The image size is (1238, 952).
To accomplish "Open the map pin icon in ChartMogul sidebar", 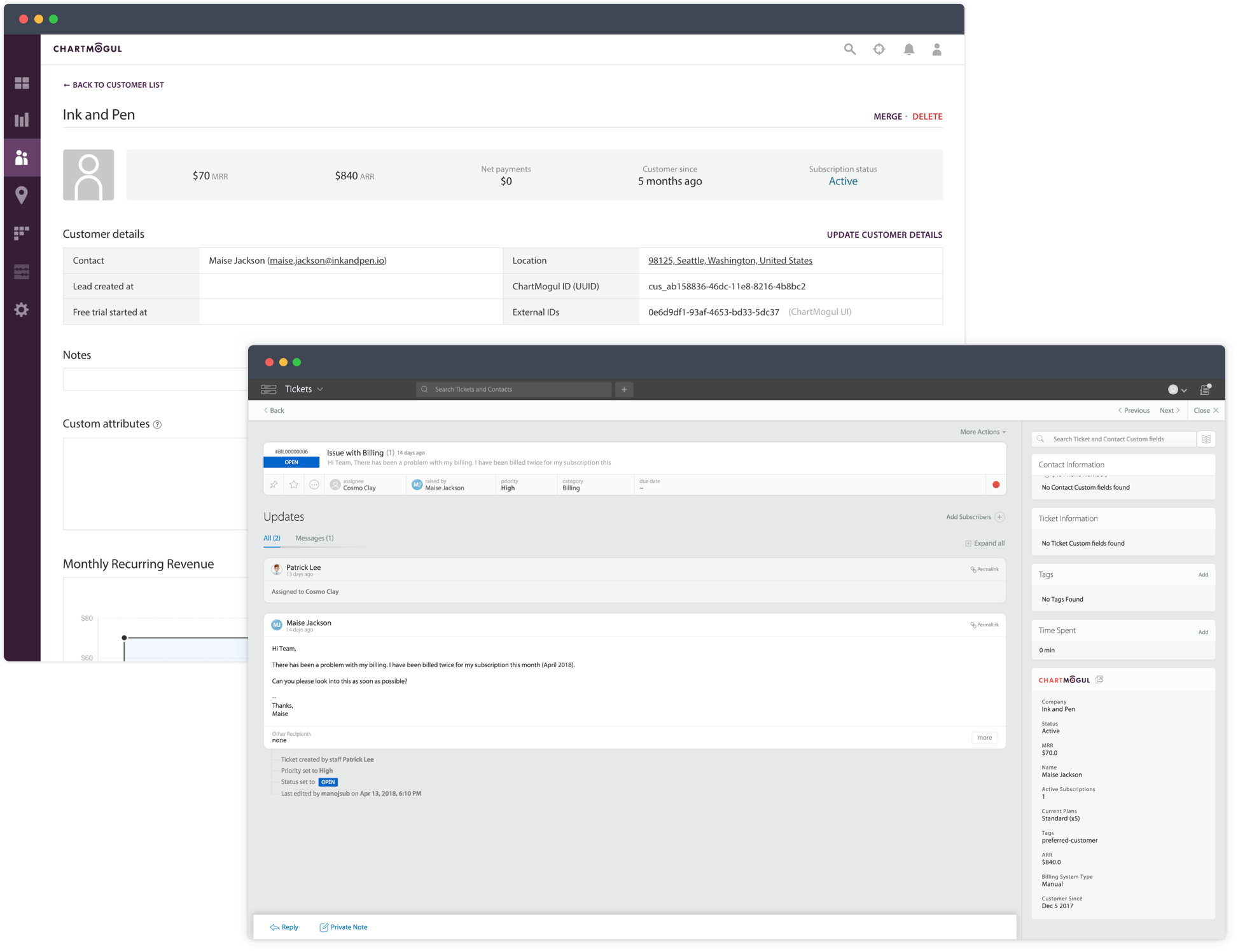I will click(x=22, y=195).
